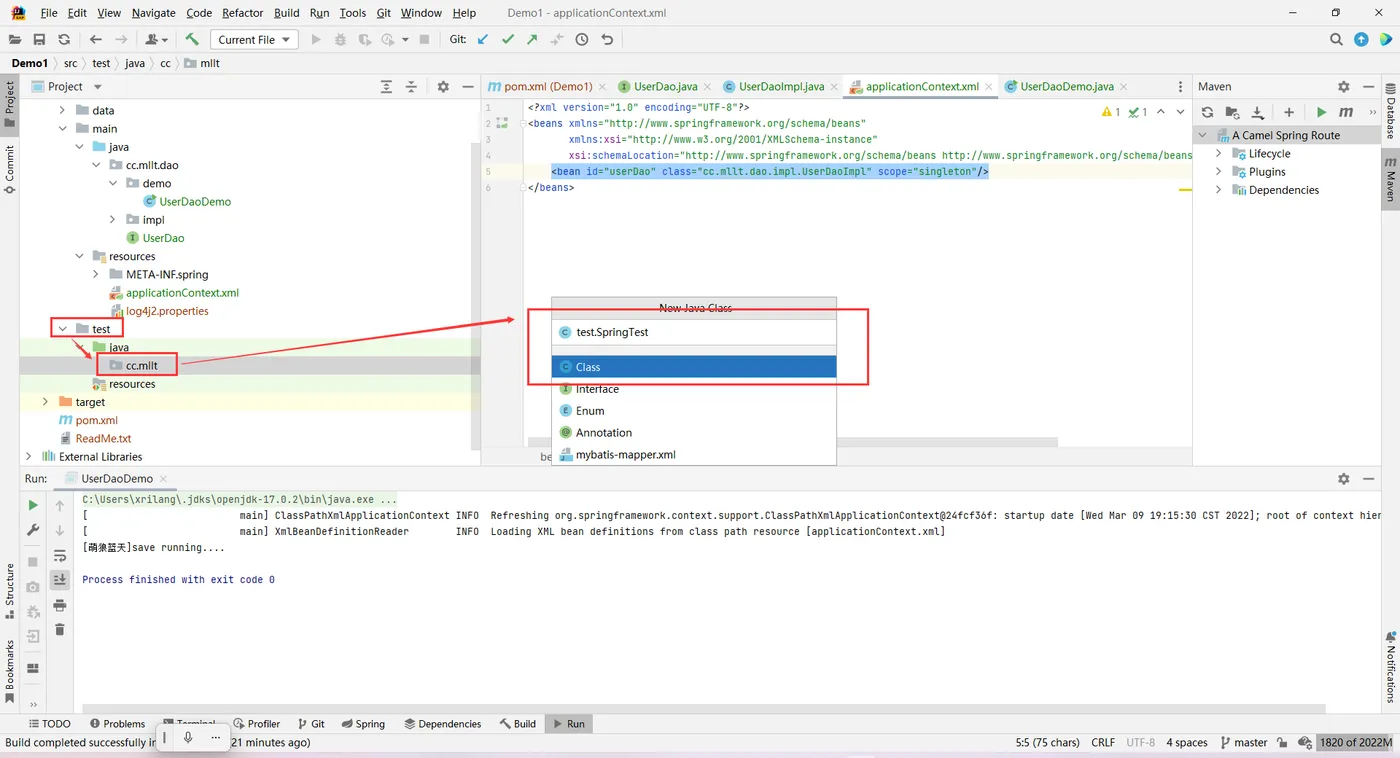Open the Refactor menu
The height and width of the screenshot is (758, 1400).
(243, 13)
